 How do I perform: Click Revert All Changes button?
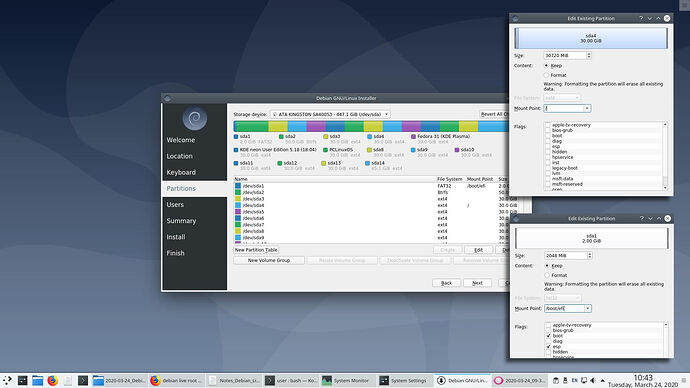click(494, 114)
